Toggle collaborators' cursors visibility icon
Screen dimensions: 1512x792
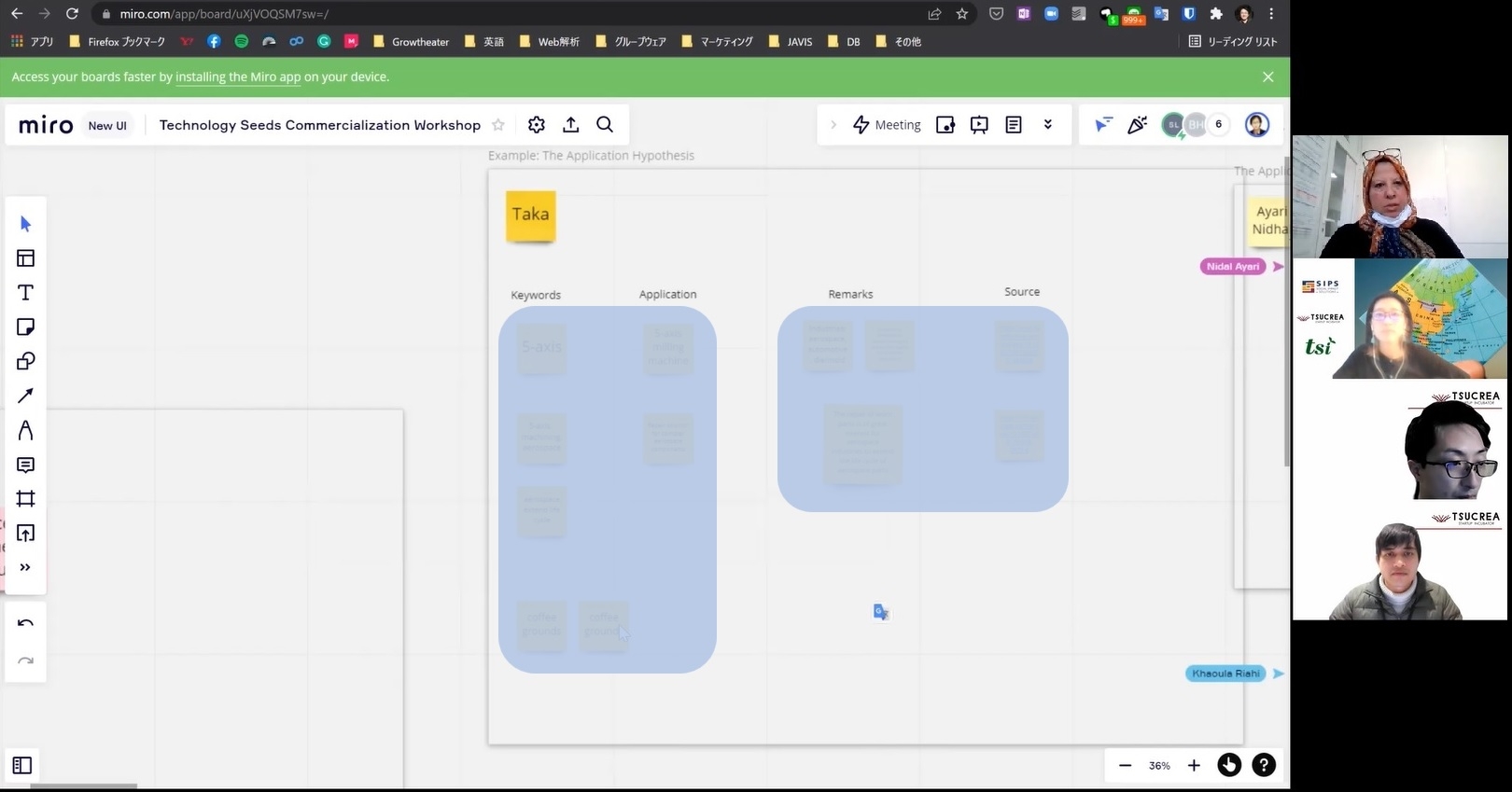coord(1103,125)
